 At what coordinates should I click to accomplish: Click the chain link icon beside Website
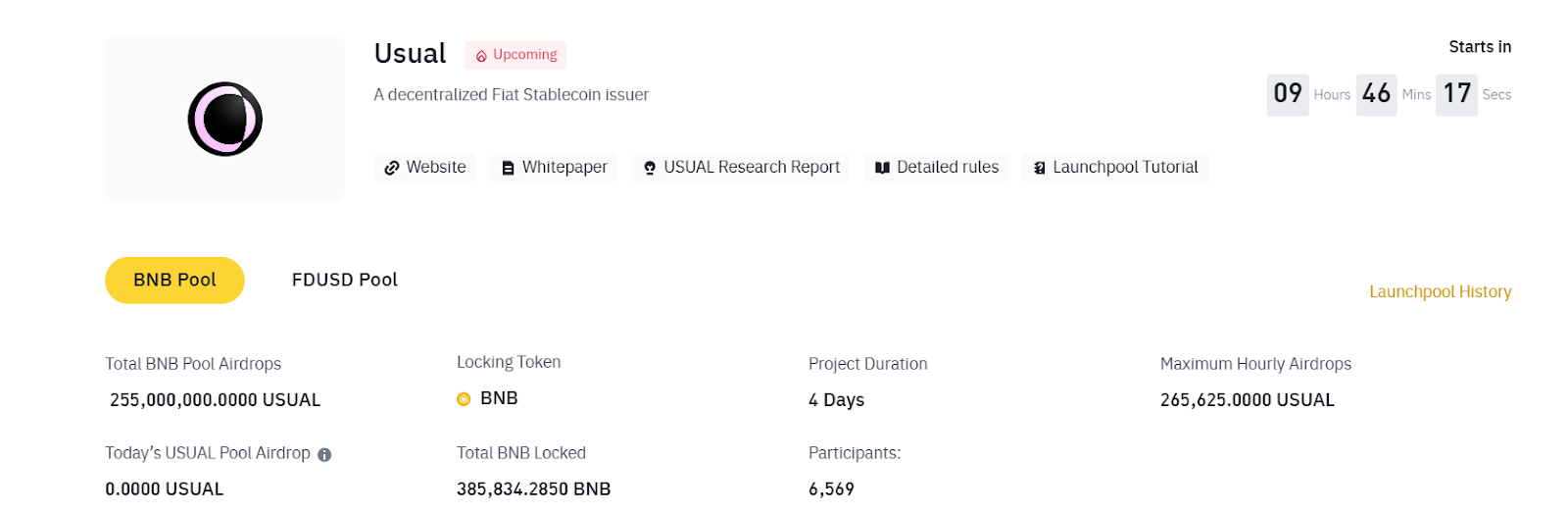pyautogui.click(x=391, y=168)
